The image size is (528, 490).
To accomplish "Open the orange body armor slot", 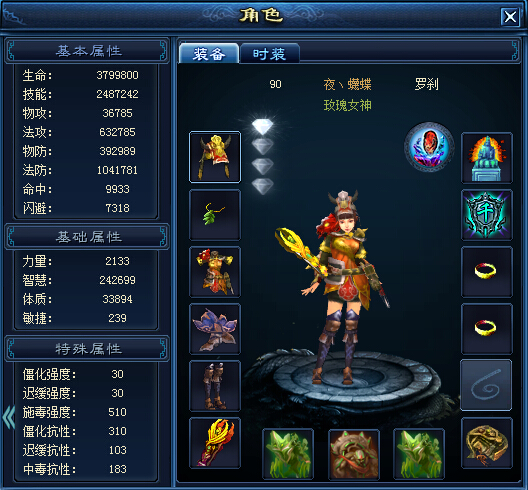I will pos(215,271).
